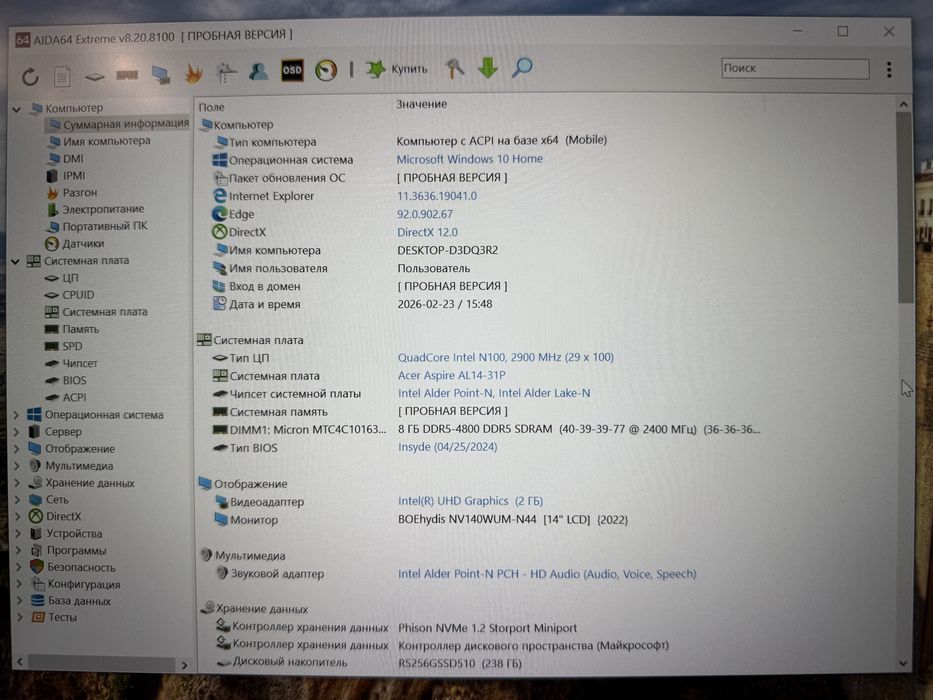Open the gauge sensor panel icon

tap(325, 70)
